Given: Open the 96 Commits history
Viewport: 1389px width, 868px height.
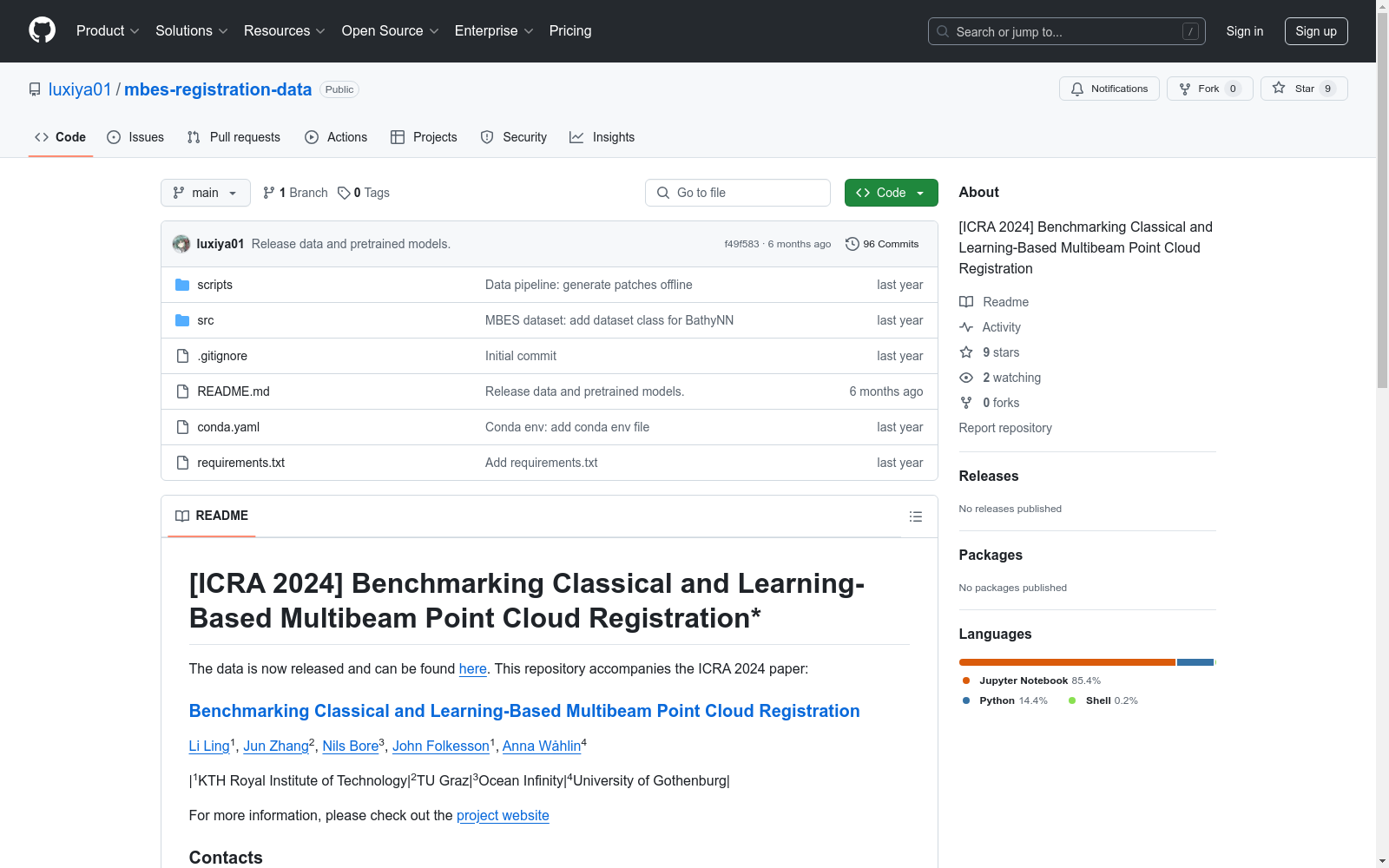Looking at the screenshot, I should 882,244.
